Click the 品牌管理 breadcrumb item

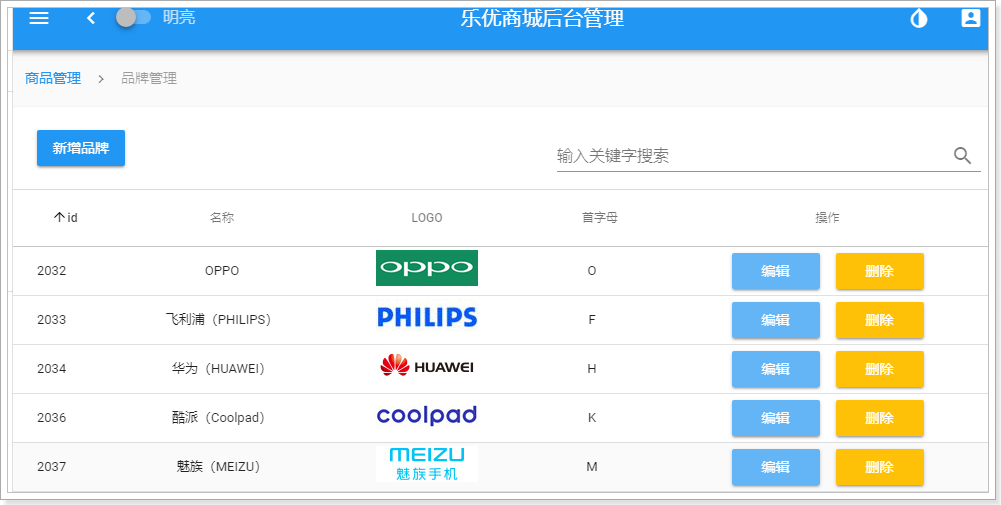pyautogui.click(x=149, y=78)
